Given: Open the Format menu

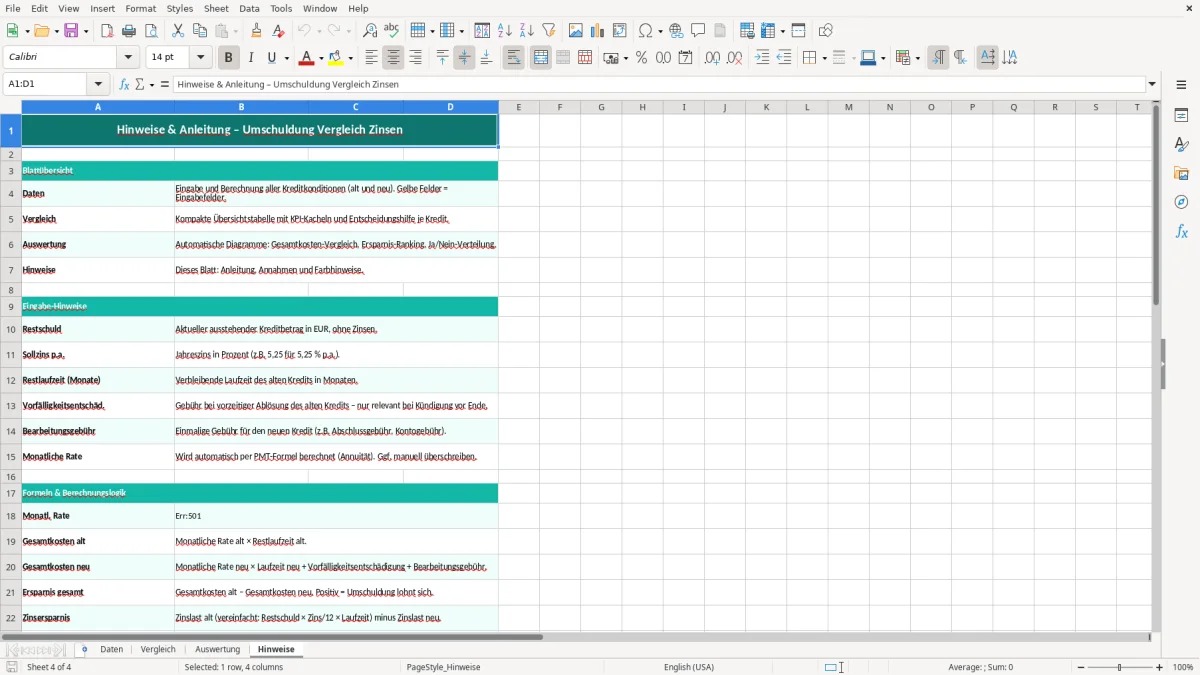Looking at the screenshot, I should [x=140, y=8].
